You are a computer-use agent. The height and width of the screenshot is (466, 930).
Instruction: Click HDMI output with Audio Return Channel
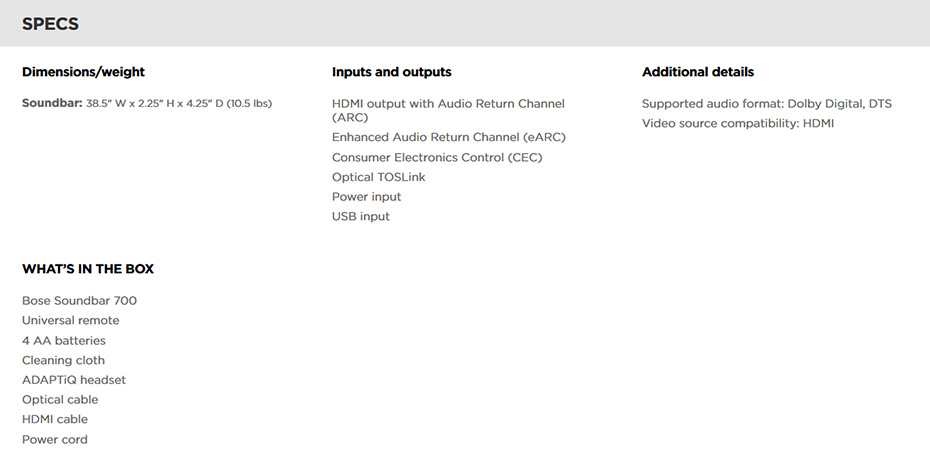448,110
